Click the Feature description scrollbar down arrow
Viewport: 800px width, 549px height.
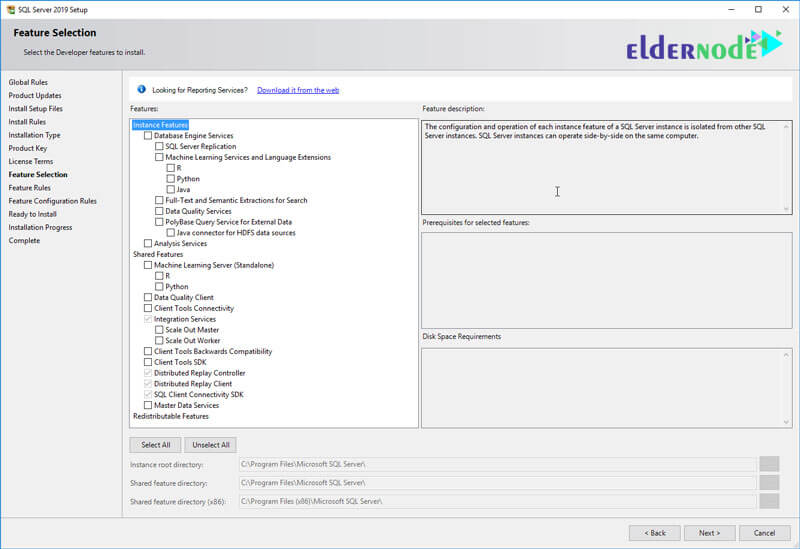[786, 208]
